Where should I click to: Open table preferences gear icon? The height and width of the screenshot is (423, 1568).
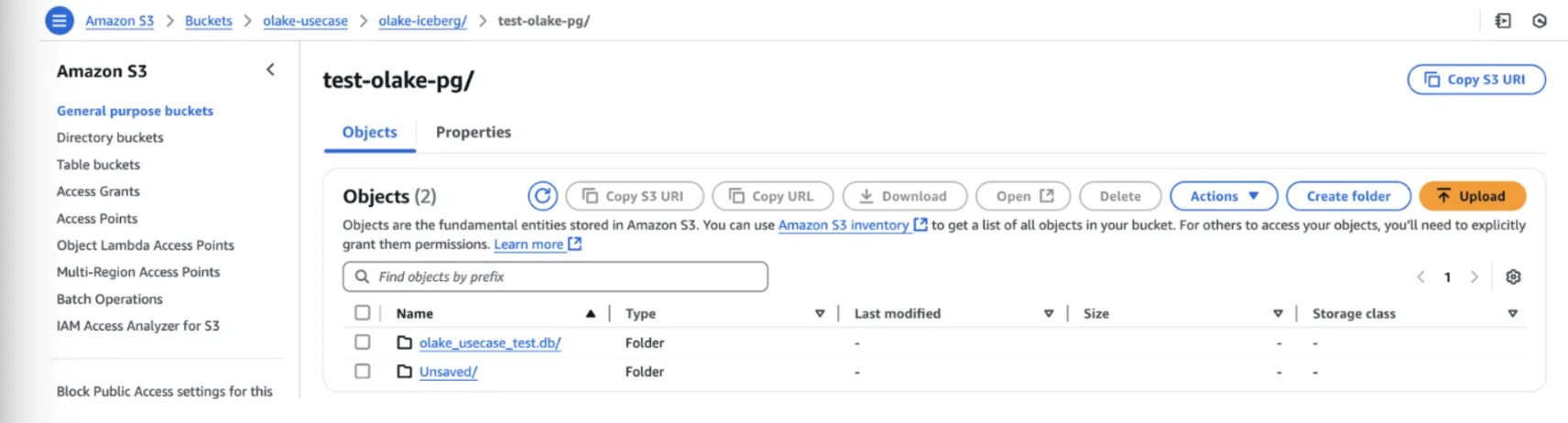(1513, 277)
